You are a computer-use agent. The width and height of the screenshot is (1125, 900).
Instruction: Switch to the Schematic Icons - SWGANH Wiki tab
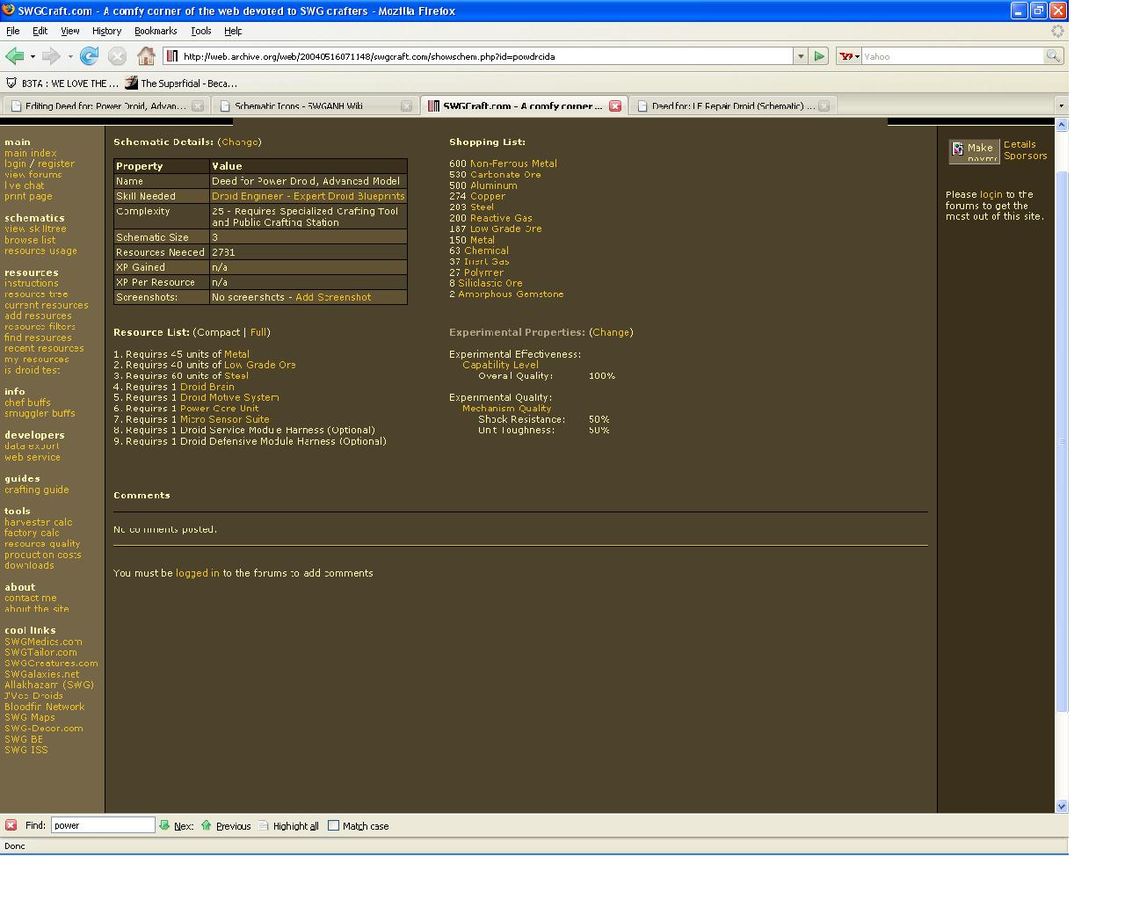click(314, 105)
